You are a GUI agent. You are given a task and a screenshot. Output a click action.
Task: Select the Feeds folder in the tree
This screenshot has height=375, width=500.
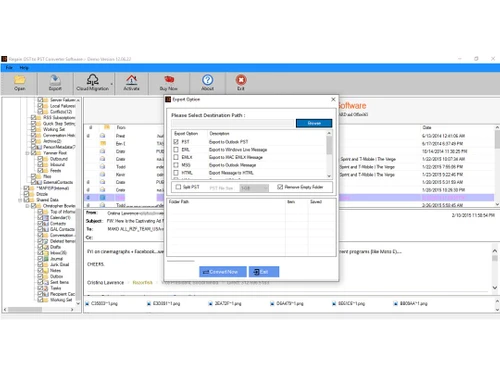[56, 171]
